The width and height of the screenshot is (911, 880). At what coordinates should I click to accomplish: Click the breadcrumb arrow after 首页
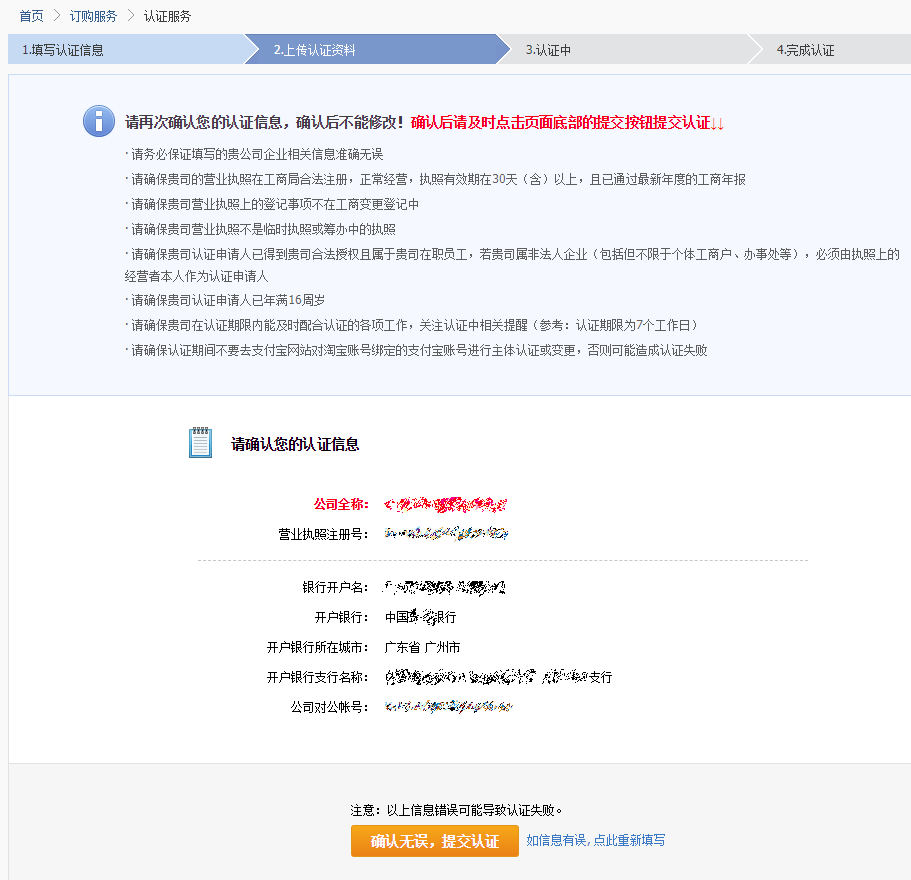point(57,16)
